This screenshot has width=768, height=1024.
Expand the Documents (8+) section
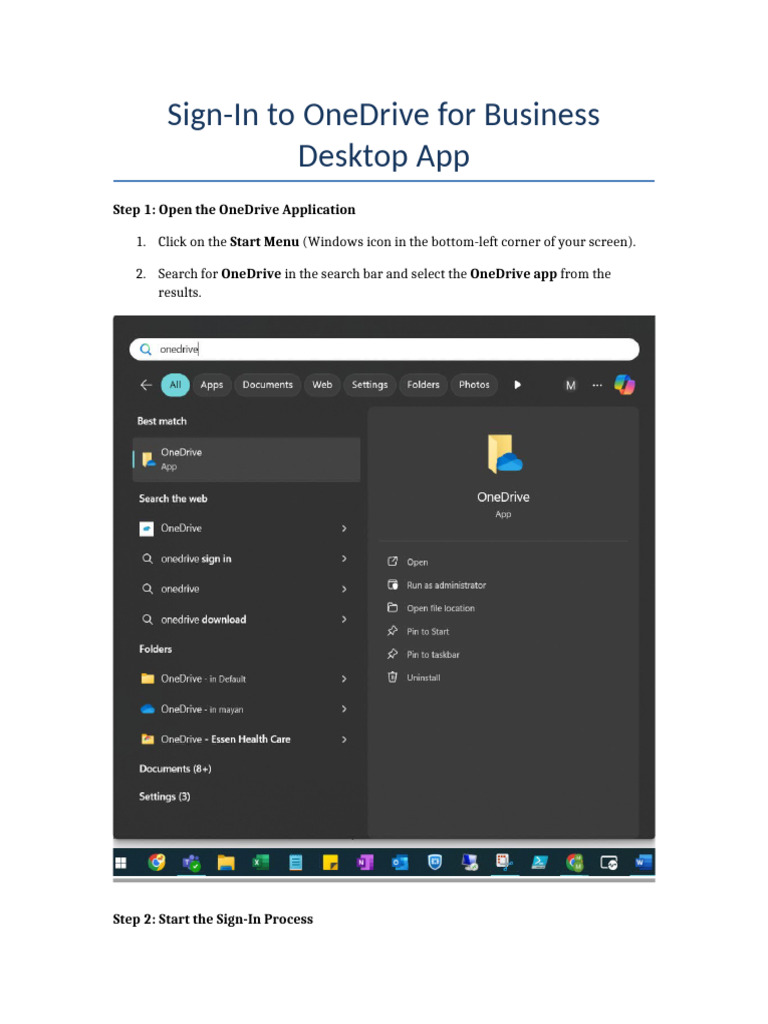coord(175,769)
